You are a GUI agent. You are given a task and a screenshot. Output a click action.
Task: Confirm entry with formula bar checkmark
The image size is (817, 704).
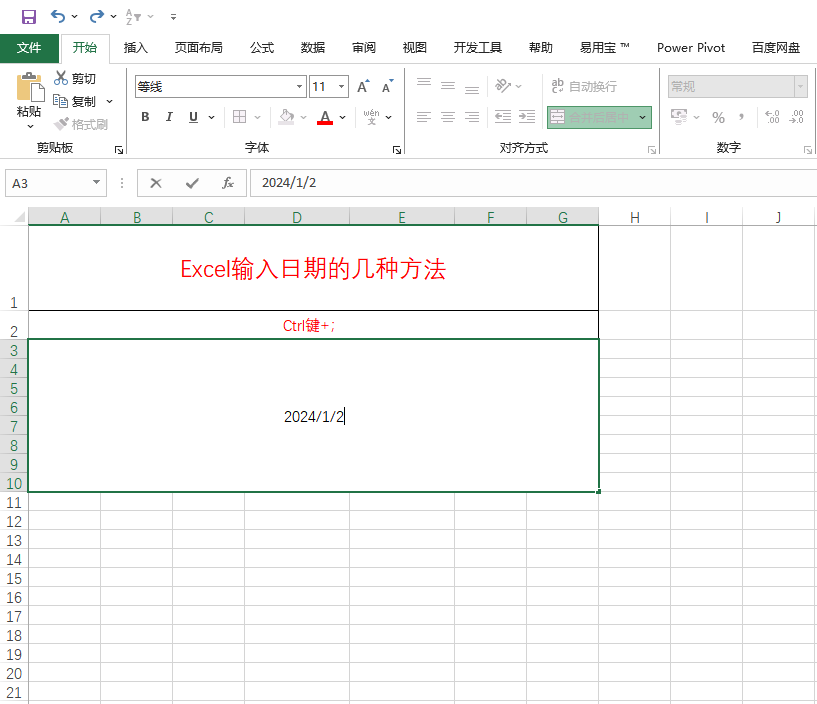pos(192,183)
